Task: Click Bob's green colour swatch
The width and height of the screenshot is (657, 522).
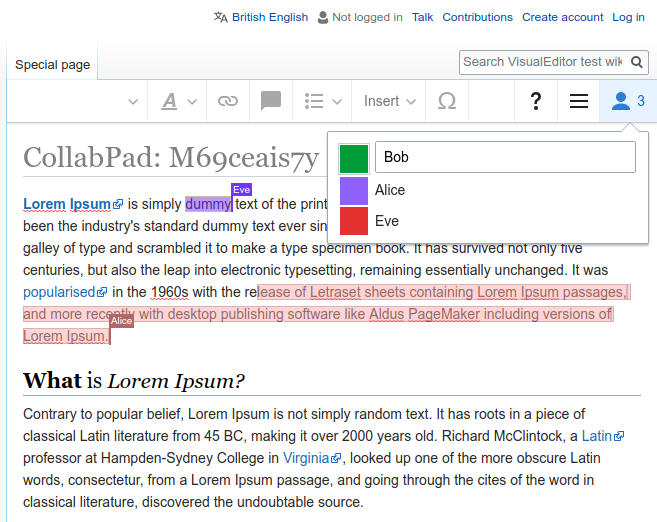Action: [354, 158]
